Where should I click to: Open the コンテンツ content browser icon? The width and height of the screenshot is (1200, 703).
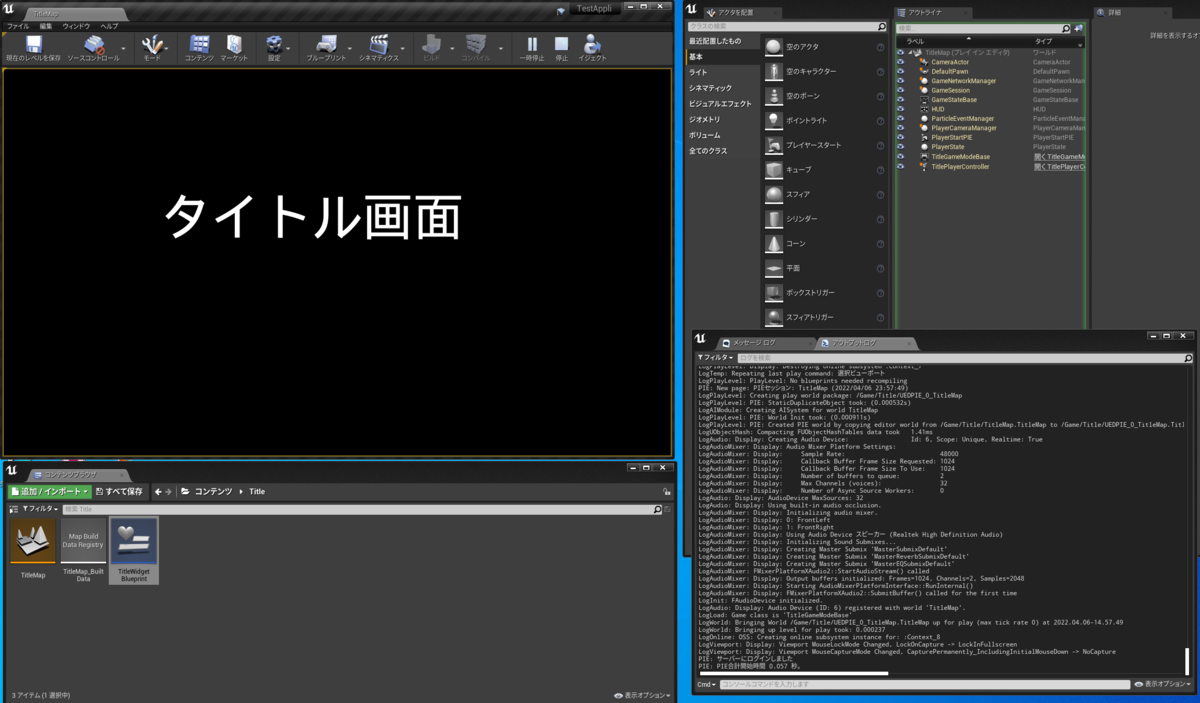199,48
